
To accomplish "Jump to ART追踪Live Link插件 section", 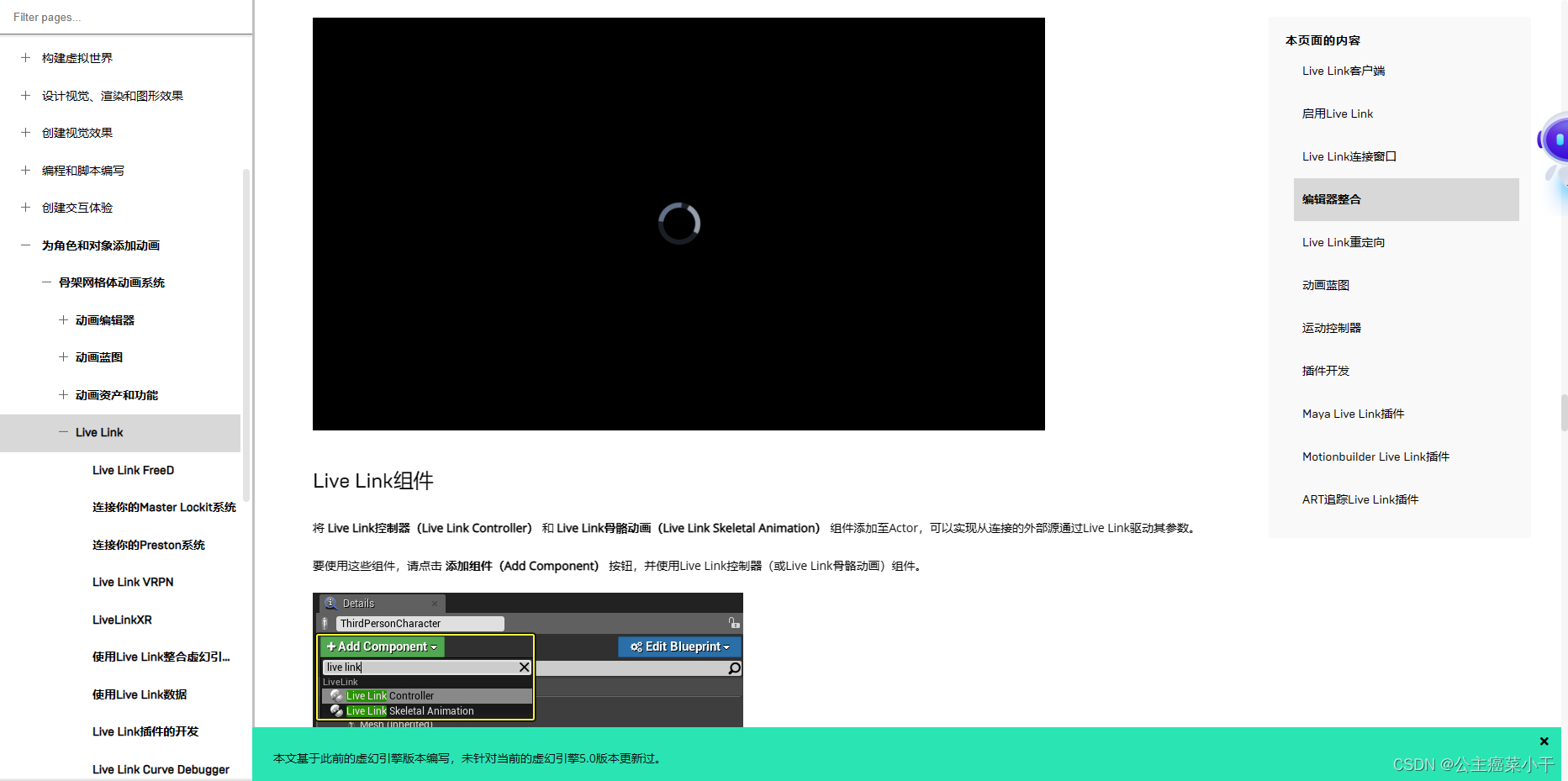I will point(1360,499).
